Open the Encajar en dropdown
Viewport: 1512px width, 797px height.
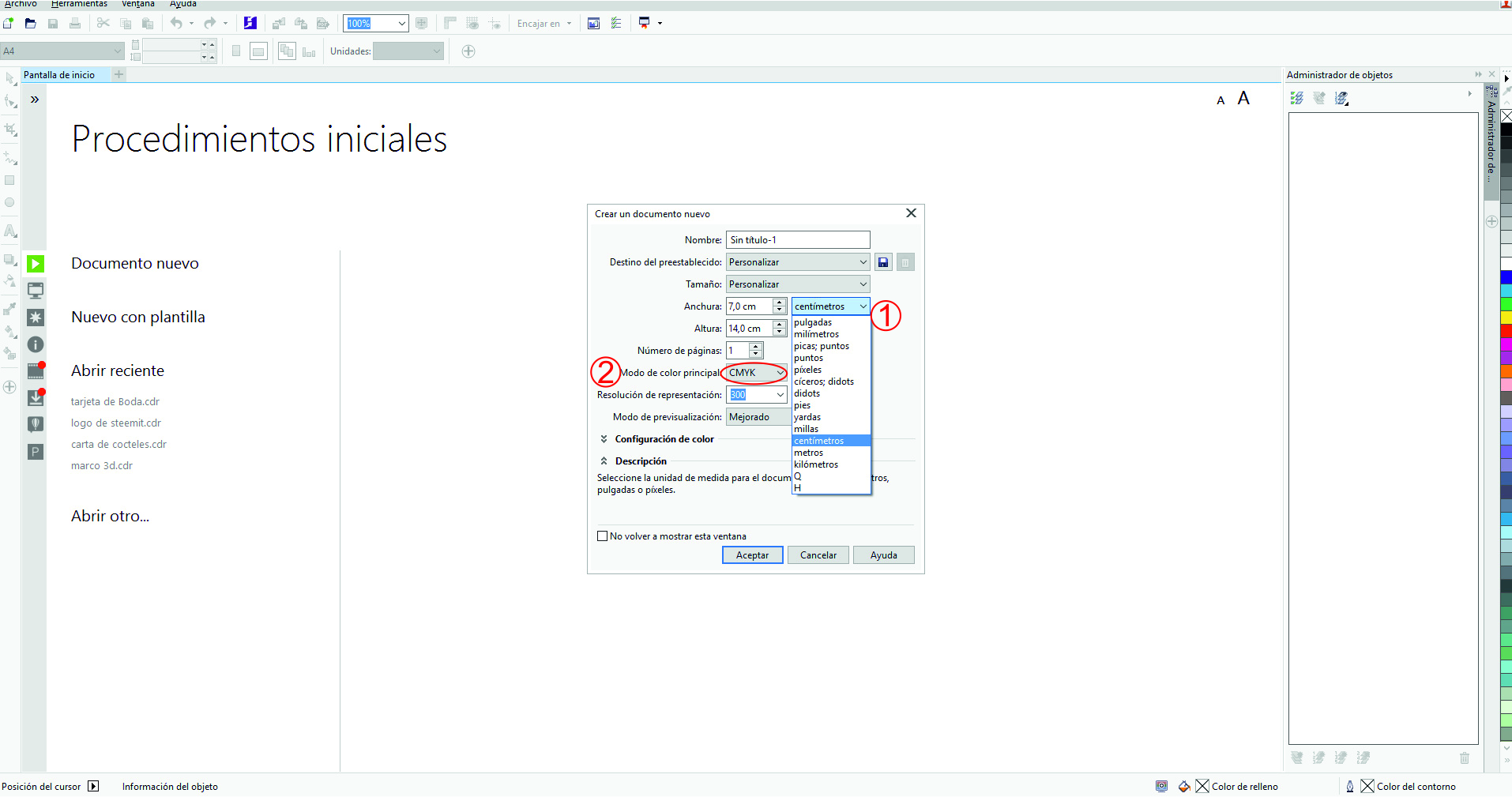pyautogui.click(x=544, y=24)
